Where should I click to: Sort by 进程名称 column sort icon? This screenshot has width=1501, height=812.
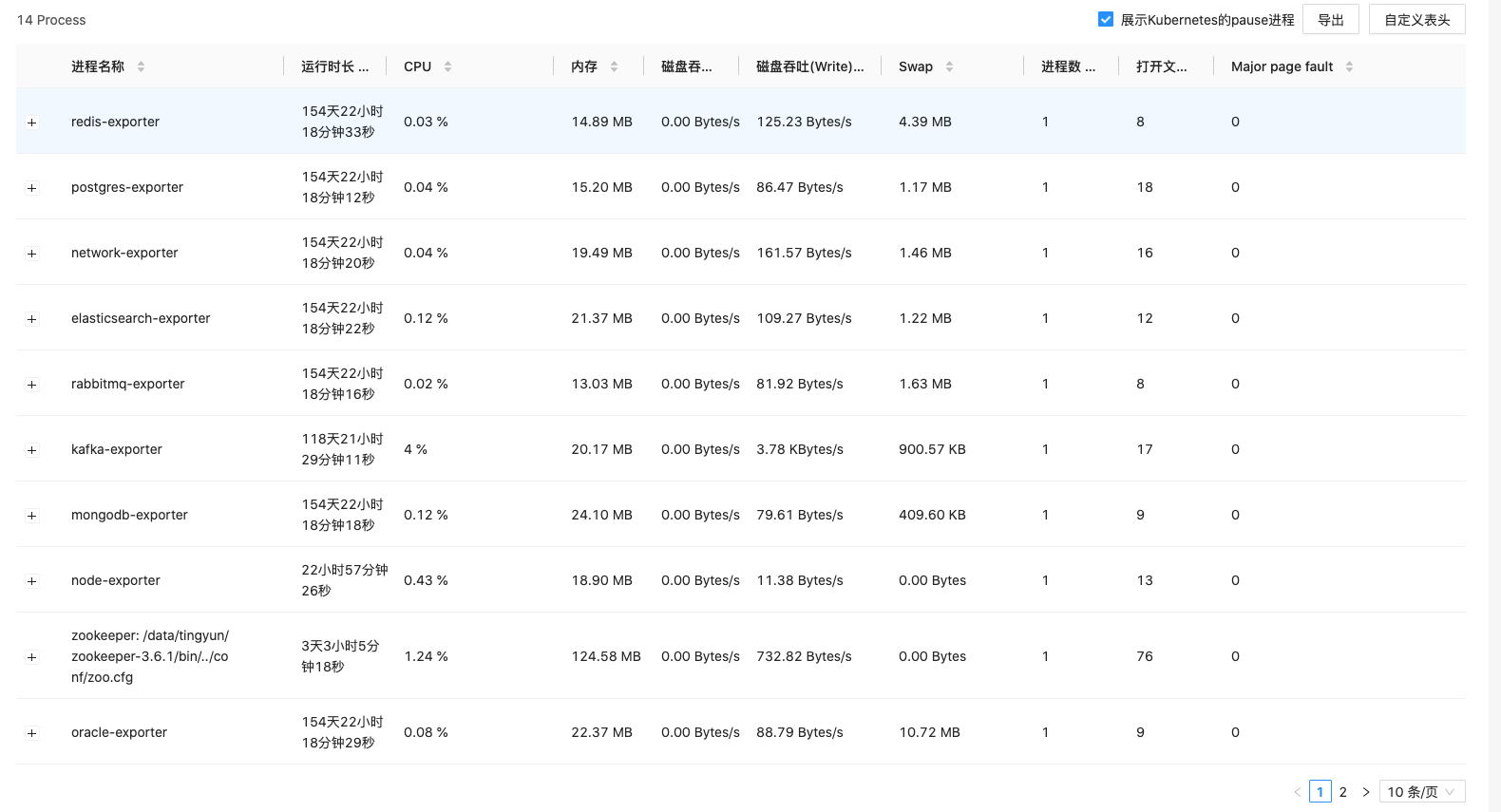141,66
